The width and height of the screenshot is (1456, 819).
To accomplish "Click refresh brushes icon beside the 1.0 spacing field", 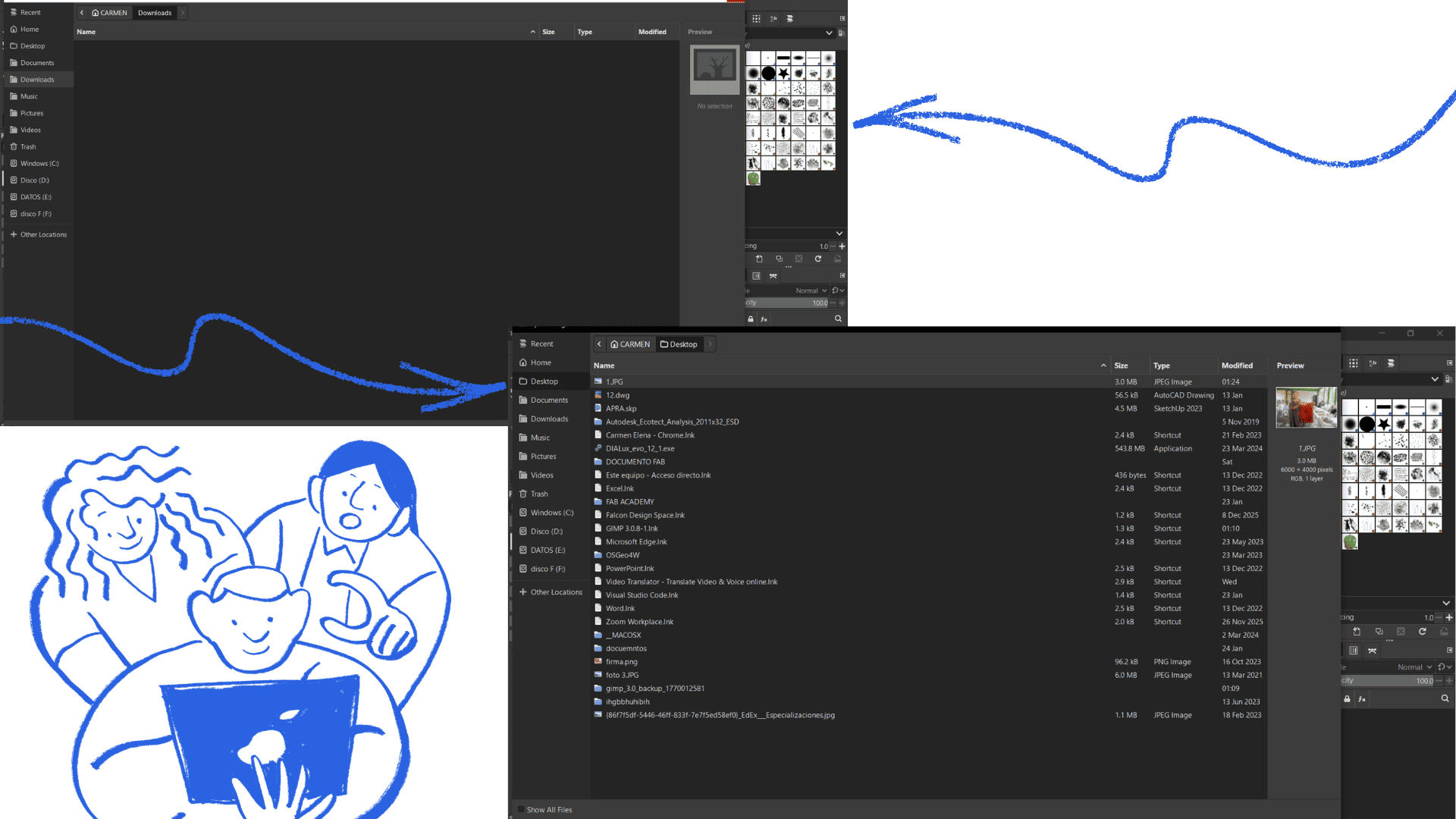I will [1423, 632].
